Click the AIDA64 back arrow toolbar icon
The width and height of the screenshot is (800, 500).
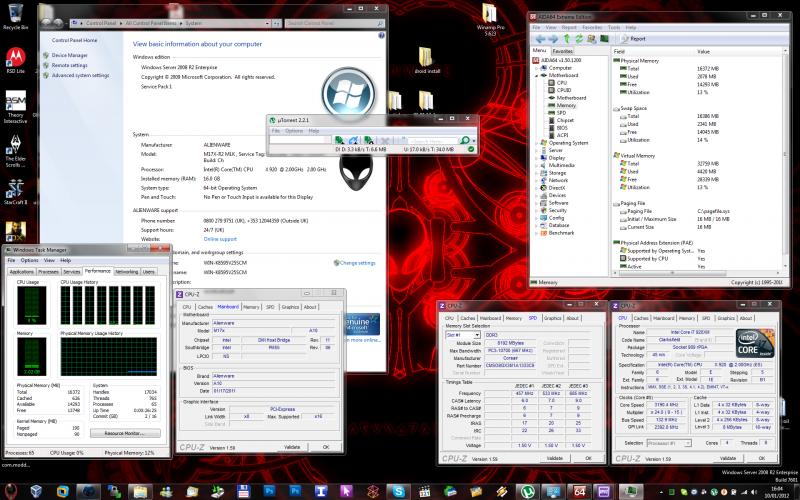point(540,39)
